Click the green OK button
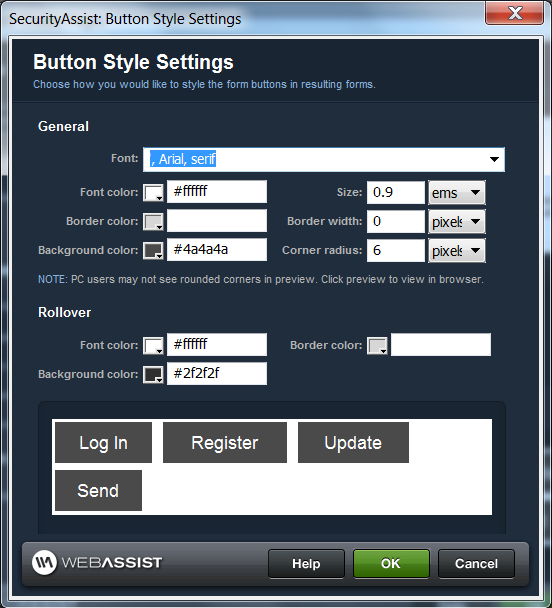The height and width of the screenshot is (608, 552). point(391,563)
